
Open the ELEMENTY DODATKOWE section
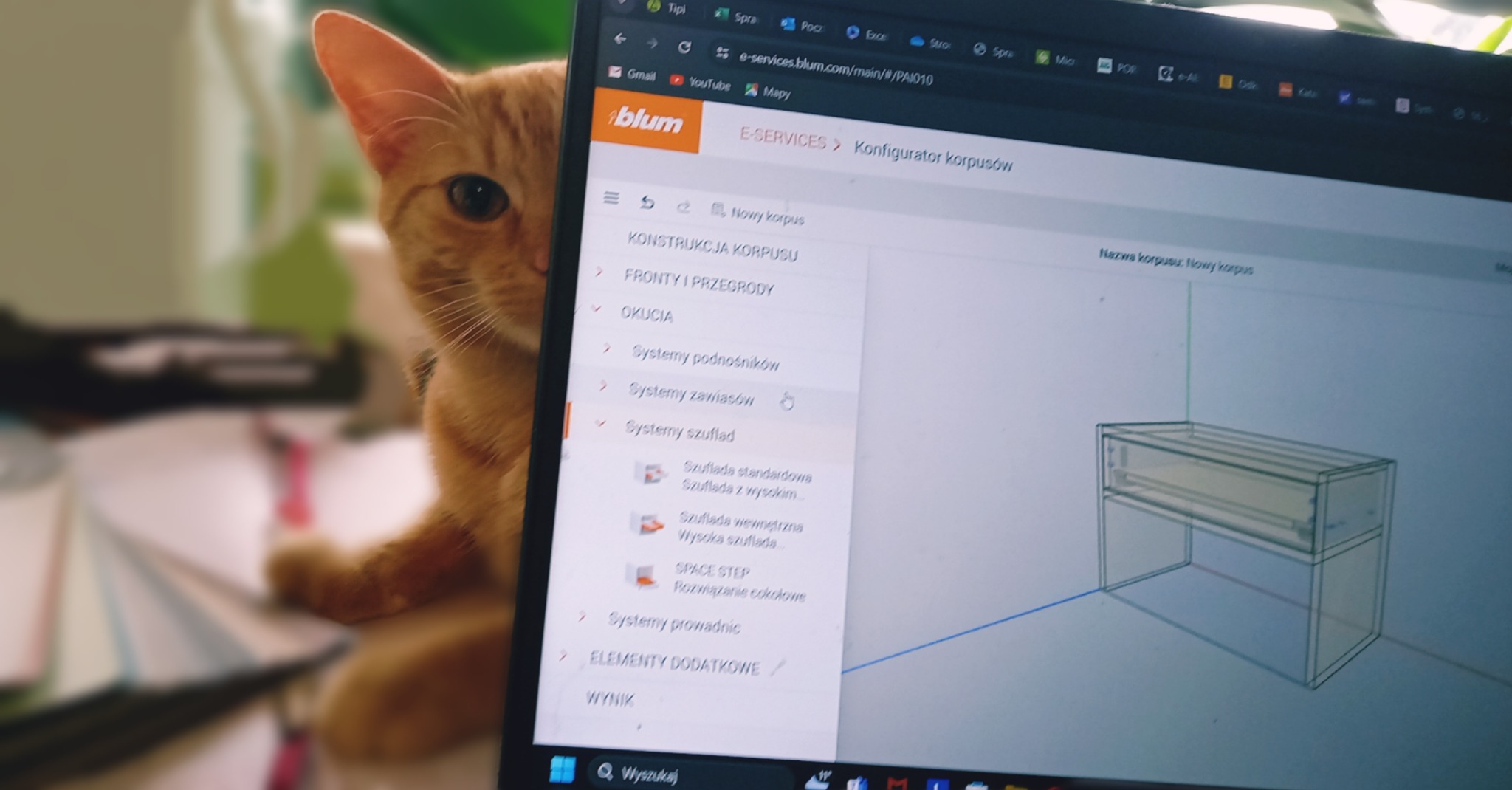point(674,664)
